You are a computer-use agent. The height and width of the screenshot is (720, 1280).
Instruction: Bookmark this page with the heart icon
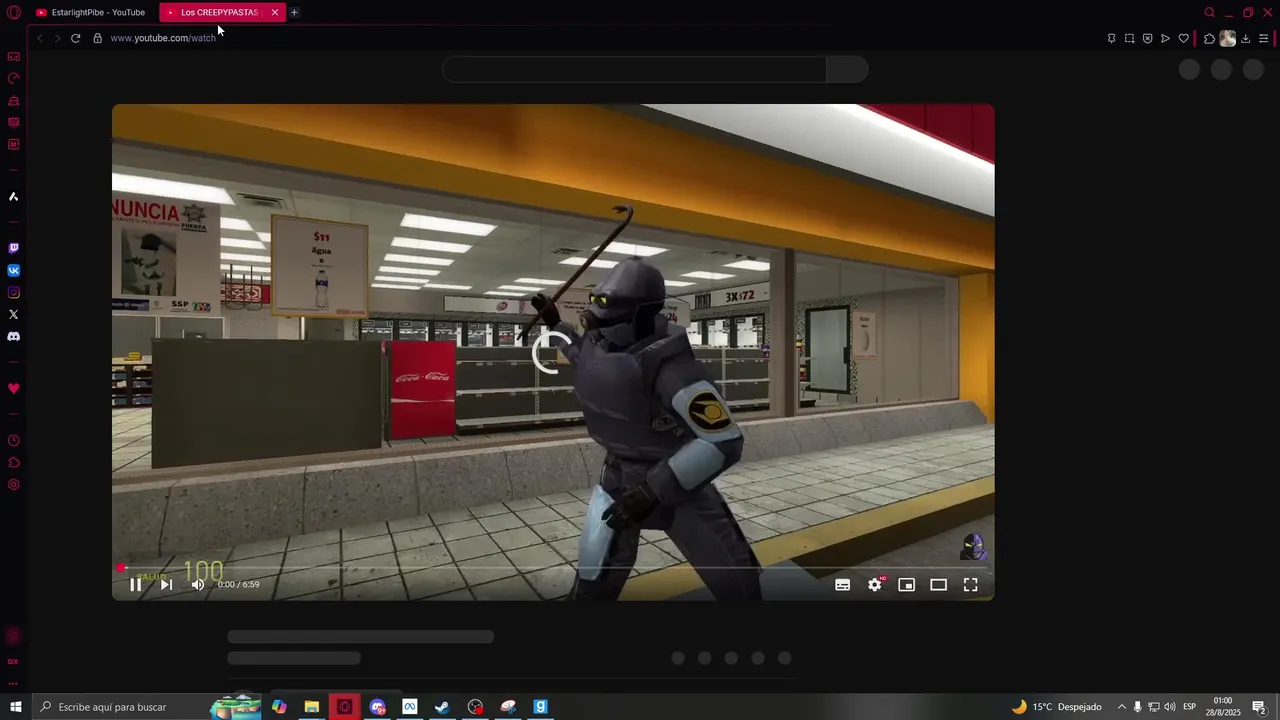(x=1183, y=38)
